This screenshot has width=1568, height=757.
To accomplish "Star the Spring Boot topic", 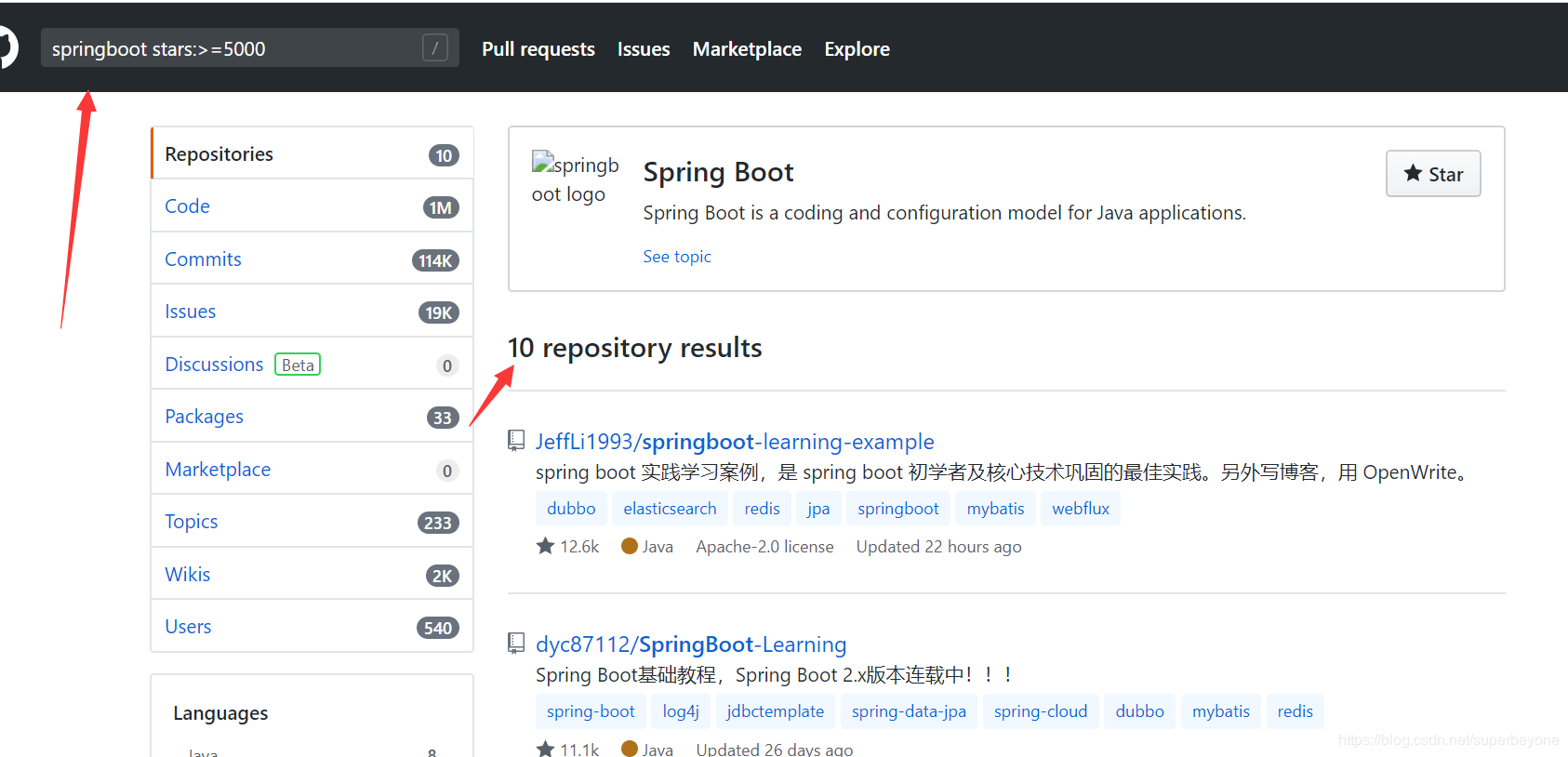I will point(1433,174).
